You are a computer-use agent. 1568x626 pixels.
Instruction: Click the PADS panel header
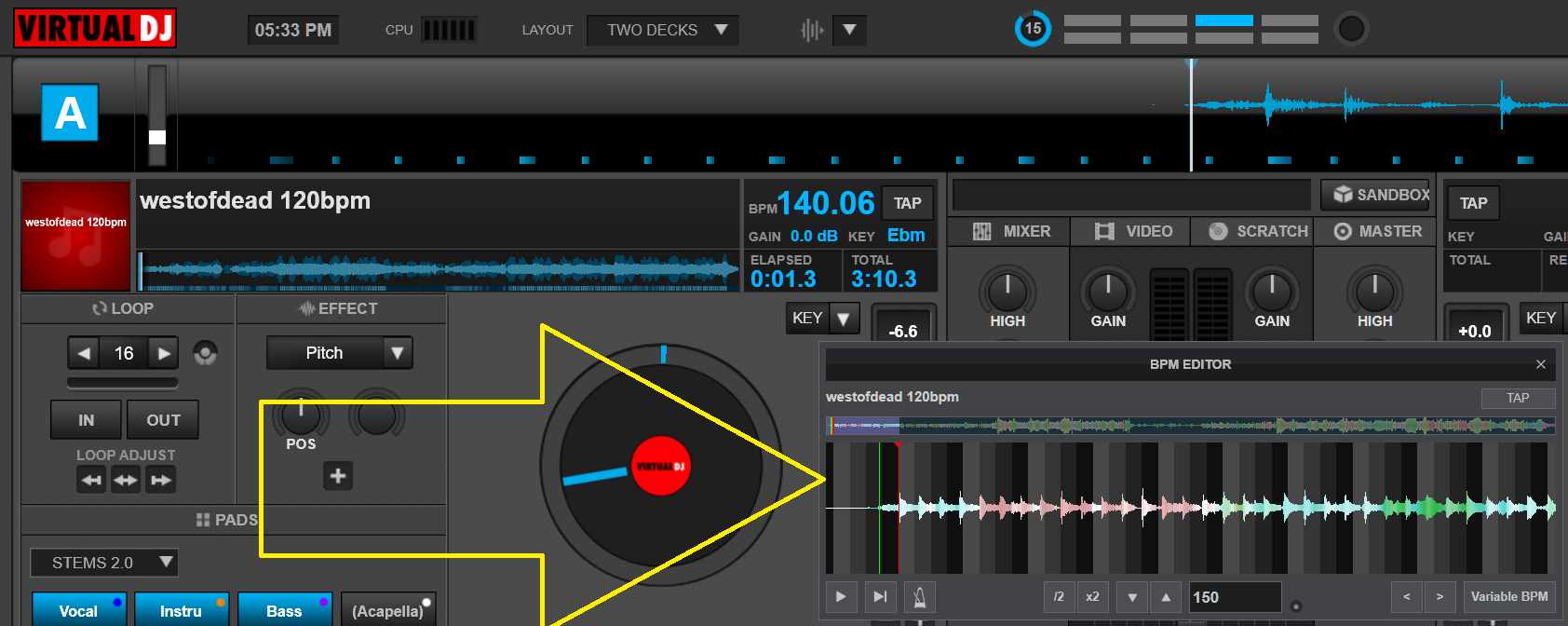(233, 520)
